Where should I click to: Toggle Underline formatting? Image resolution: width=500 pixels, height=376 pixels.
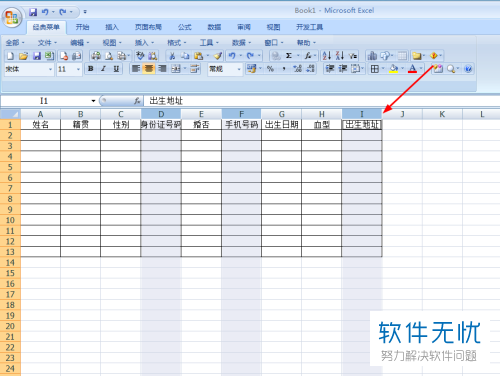116,69
